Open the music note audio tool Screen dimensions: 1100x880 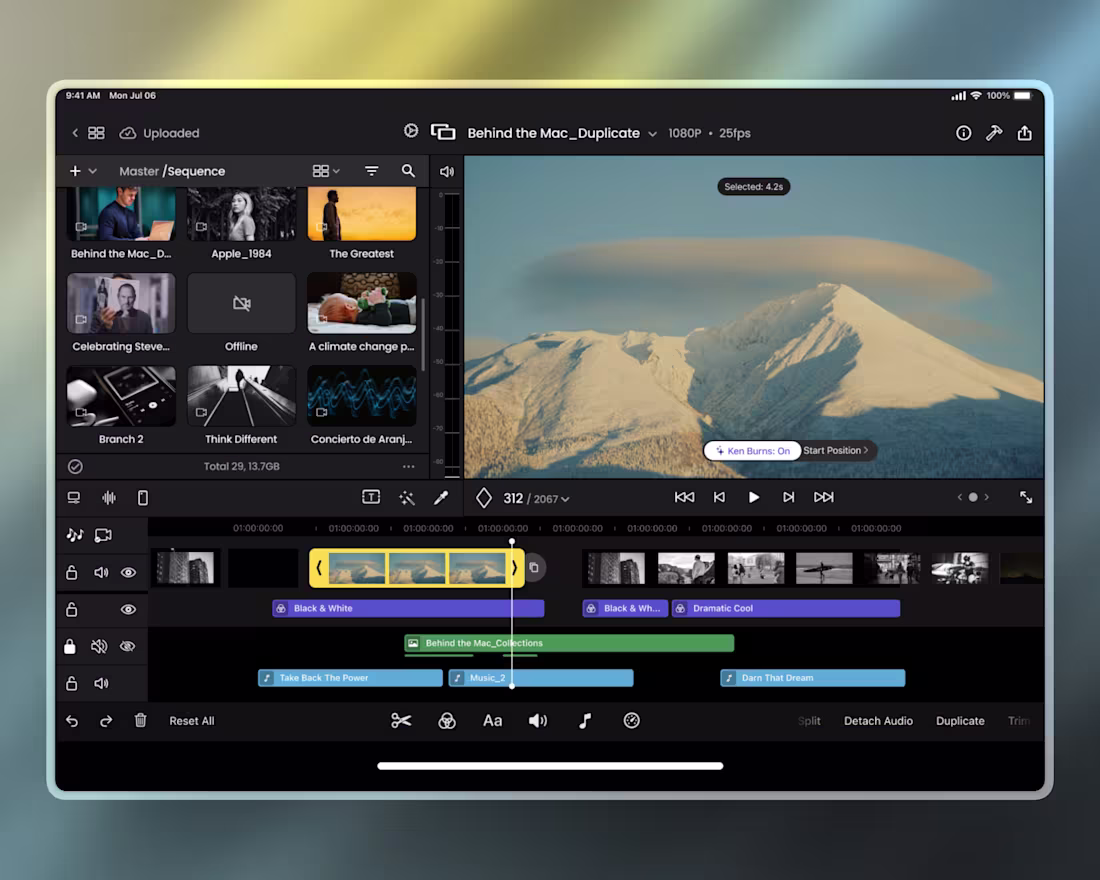(584, 720)
